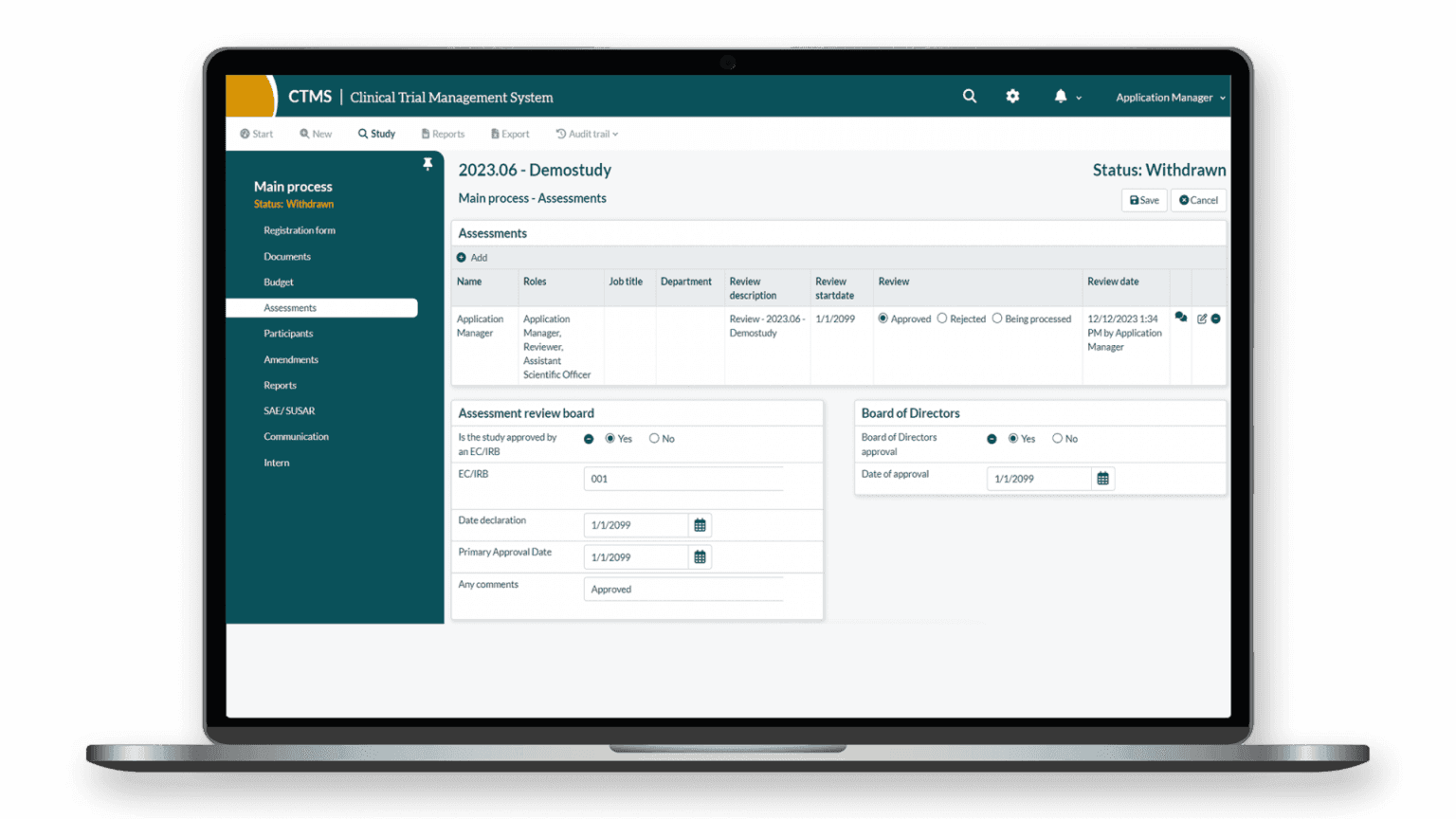Open the Date of approval calendar picker
Image resolution: width=1456 pixels, height=819 pixels.
coord(1102,479)
